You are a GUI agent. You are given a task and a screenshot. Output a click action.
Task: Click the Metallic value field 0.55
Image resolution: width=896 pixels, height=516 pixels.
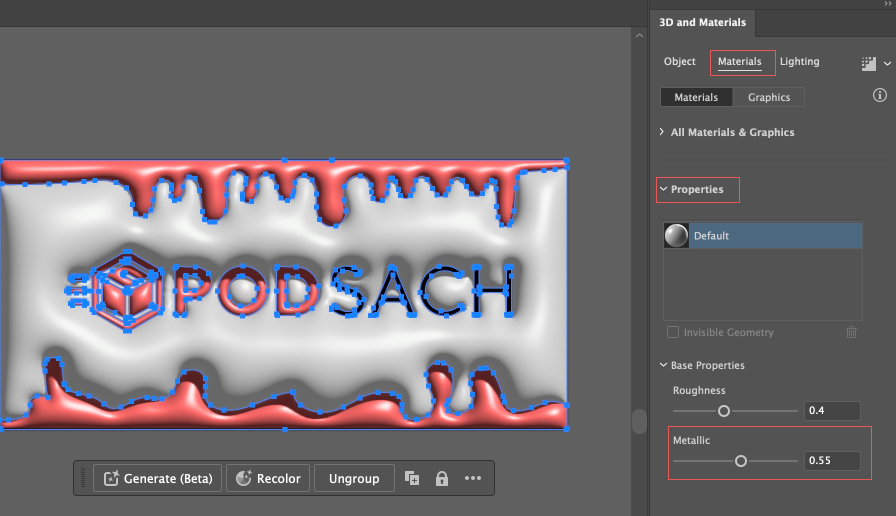pos(831,461)
